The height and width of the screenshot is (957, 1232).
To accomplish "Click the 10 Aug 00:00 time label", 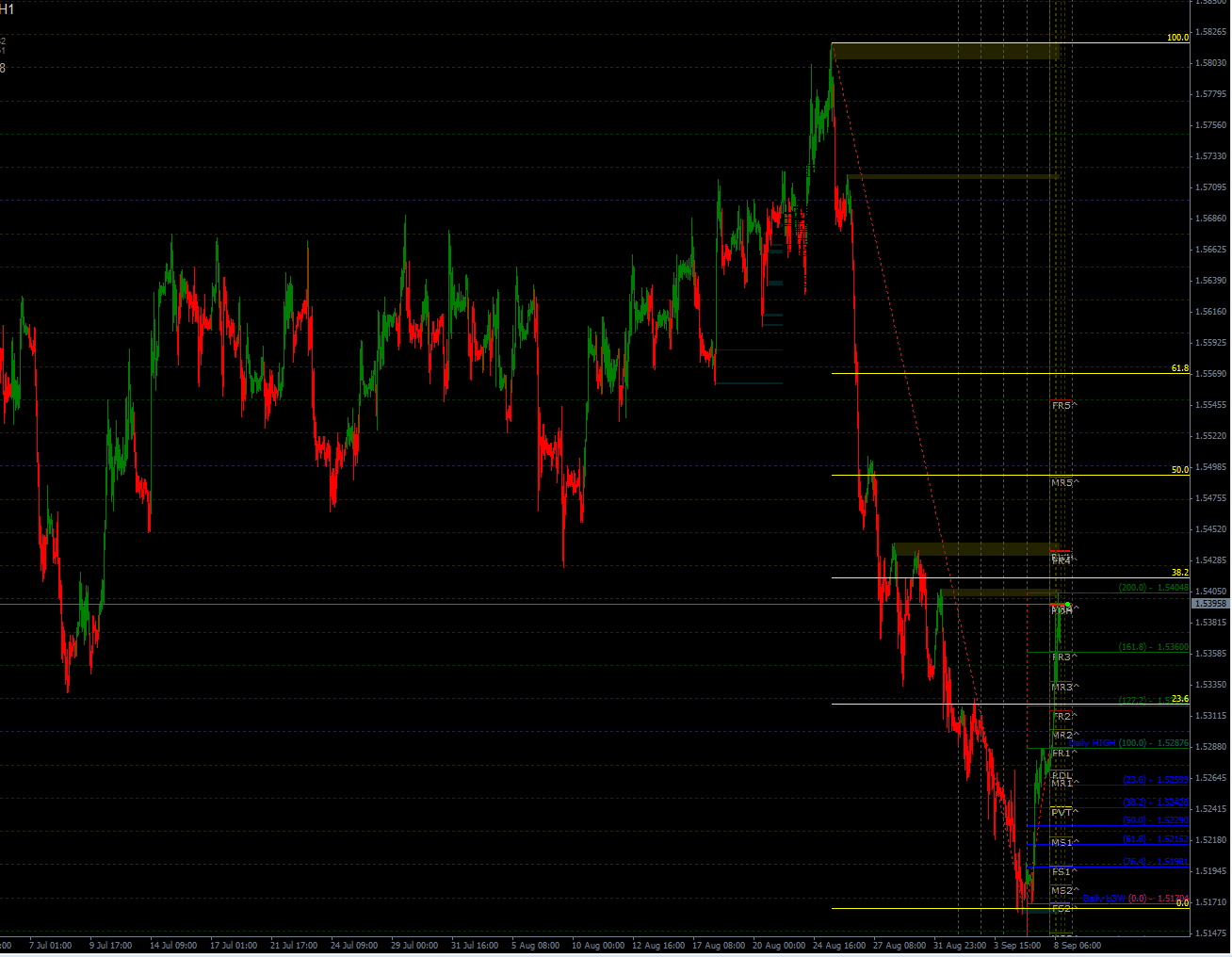I will (596, 945).
